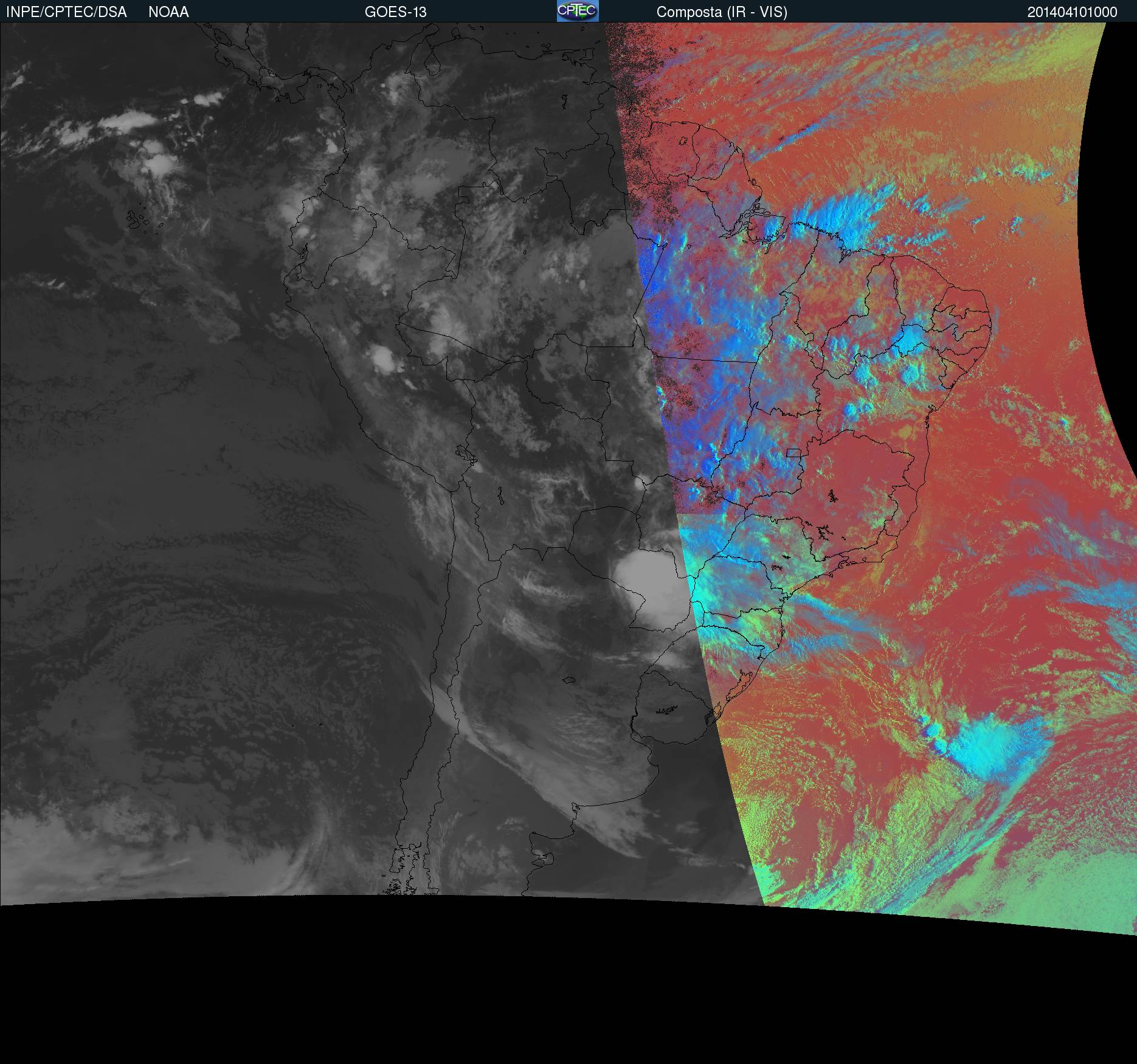The image size is (1137, 1064).
Task: Select the INPE/CPTEC/DSA header text
Action: click(x=66, y=12)
